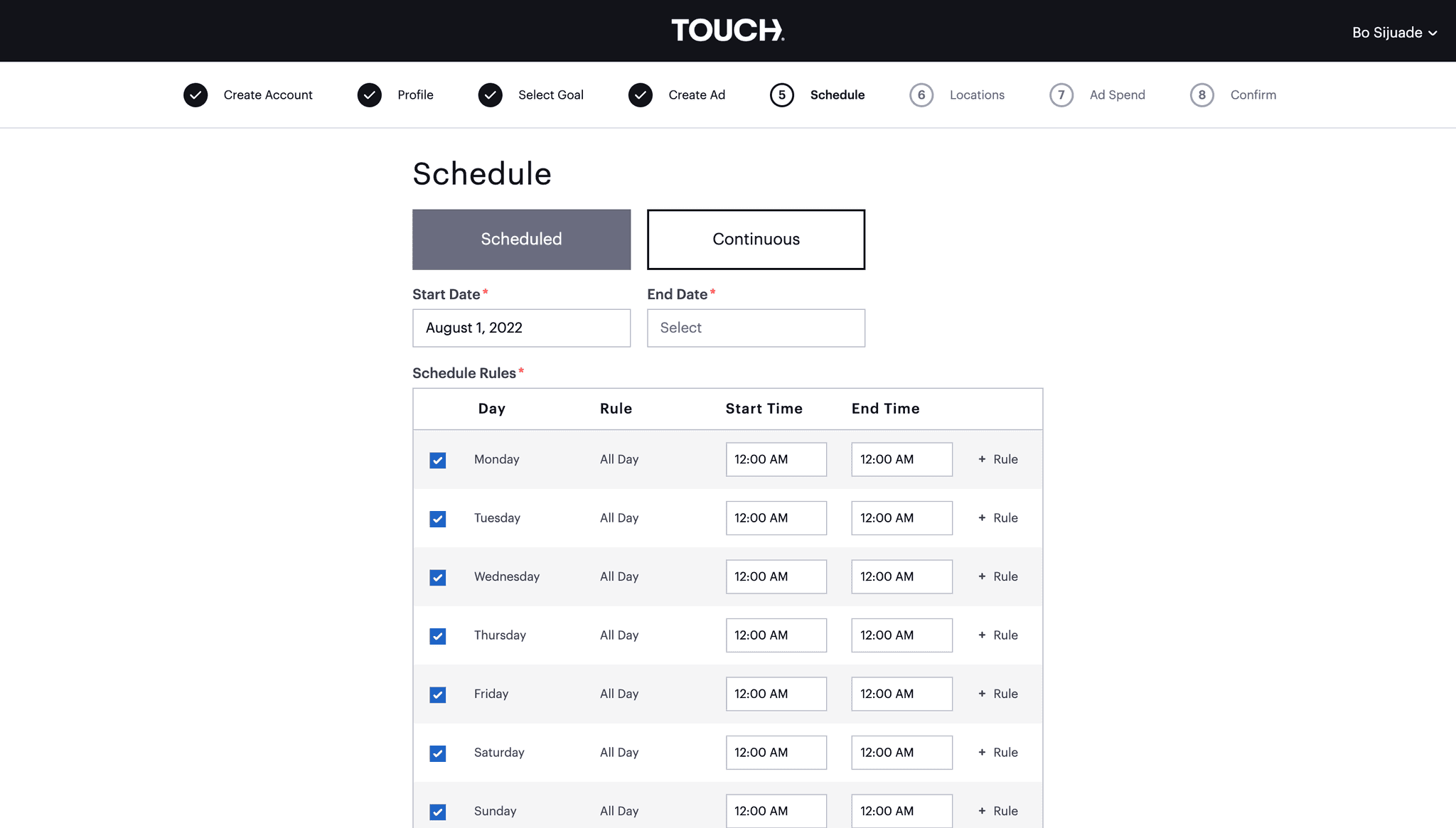The image size is (1456, 828).
Task: Open Sunday Start Time selector
Action: point(776,811)
